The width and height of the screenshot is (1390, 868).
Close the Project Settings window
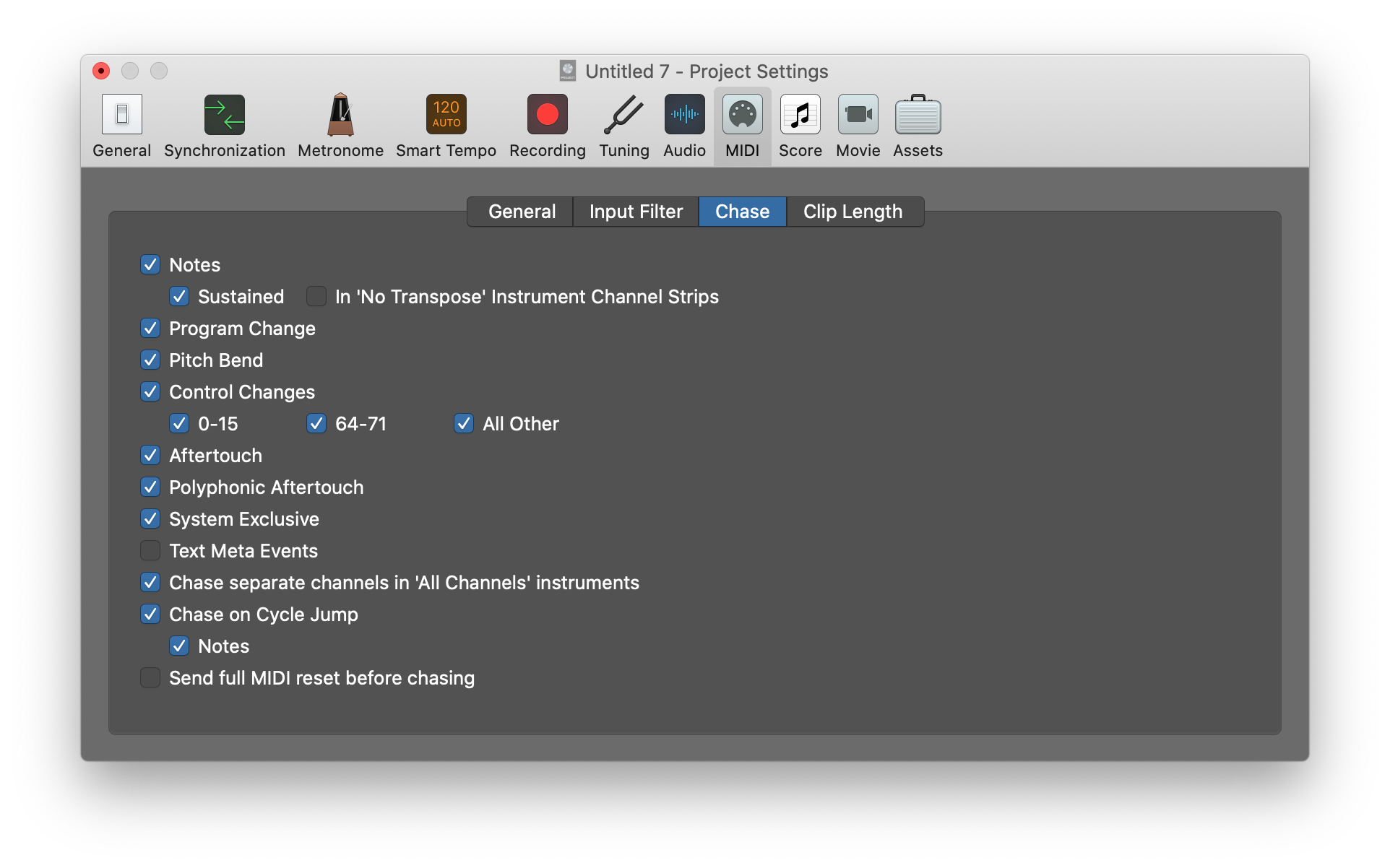point(101,71)
